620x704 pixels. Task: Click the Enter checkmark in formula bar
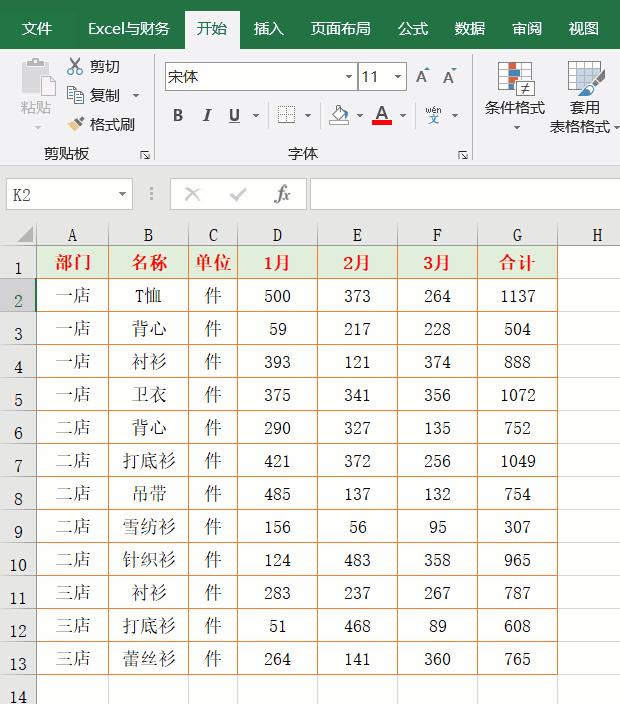tap(238, 194)
